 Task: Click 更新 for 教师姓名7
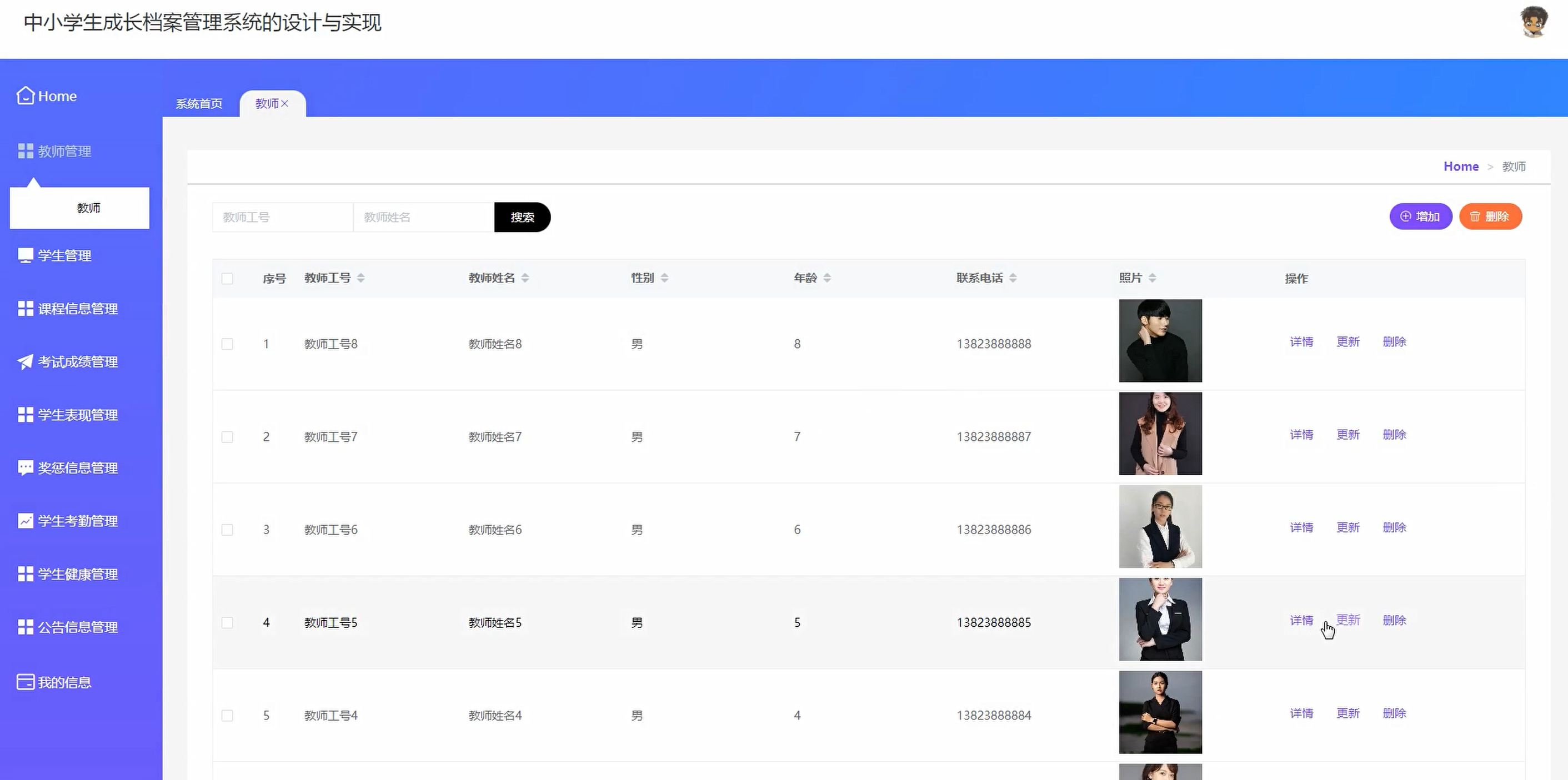click(1347, 435)
